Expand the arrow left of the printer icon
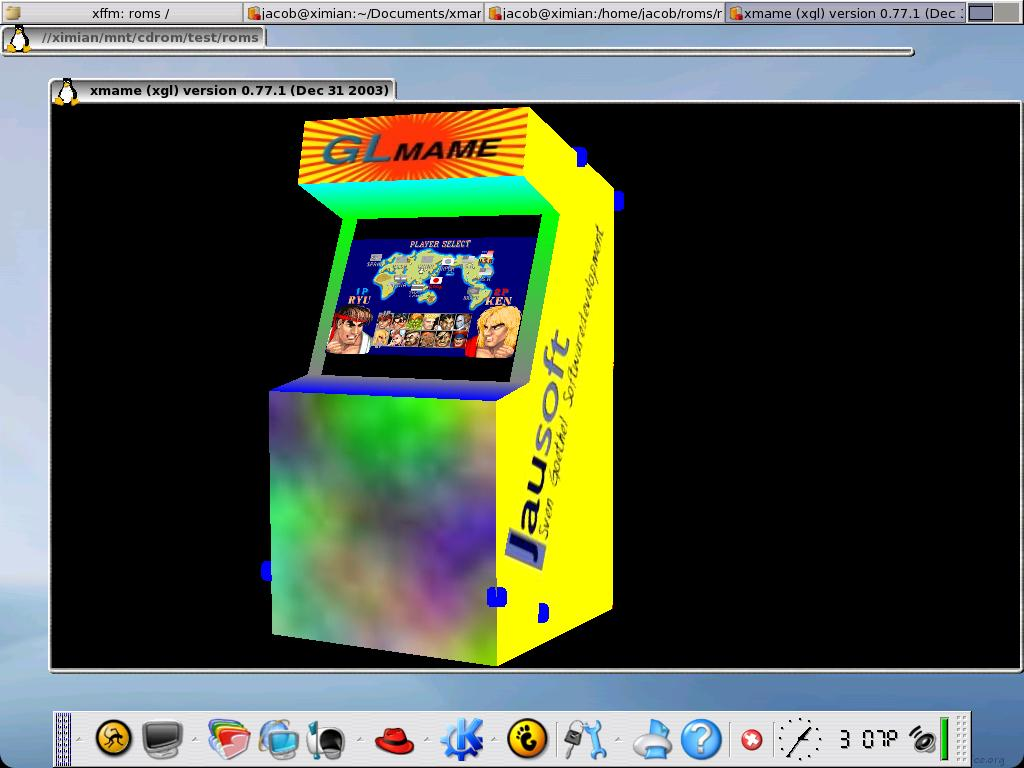Image resolution: width=1024 pixels, height=768 pixels. 618,739
